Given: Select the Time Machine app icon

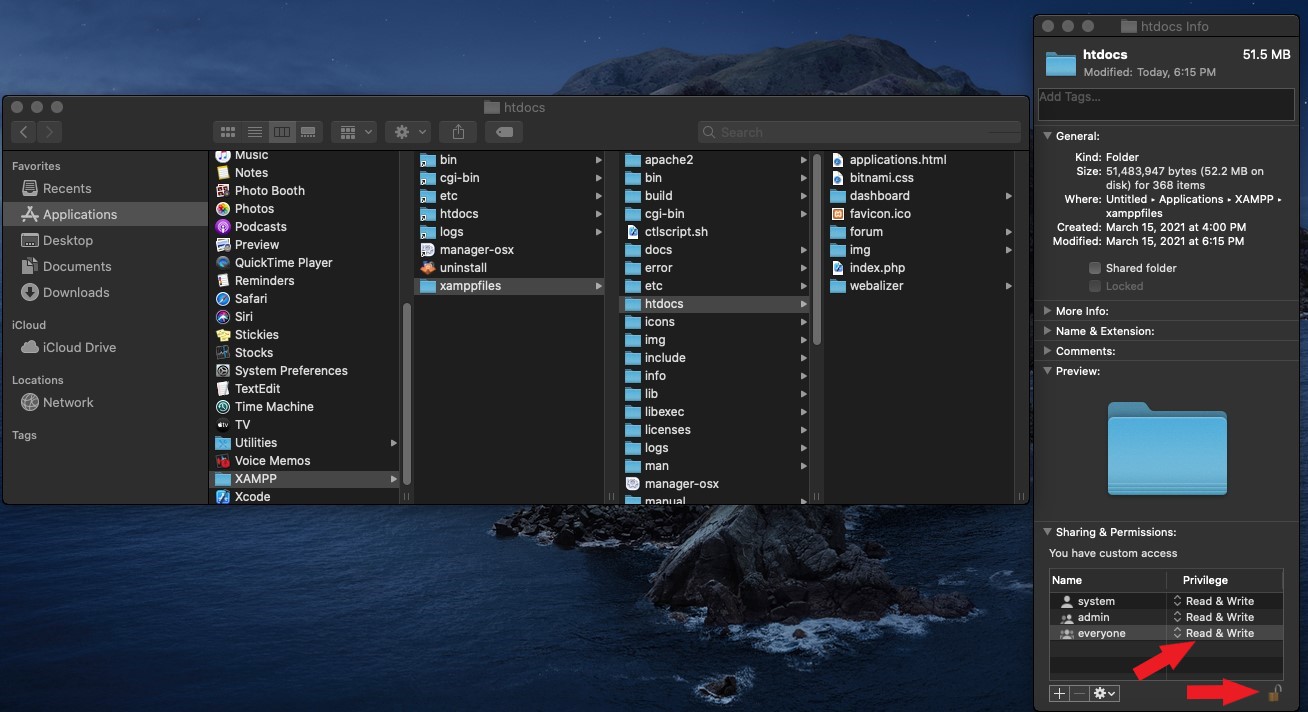Looking at the screenshot, I should click(x=223, y=406).
